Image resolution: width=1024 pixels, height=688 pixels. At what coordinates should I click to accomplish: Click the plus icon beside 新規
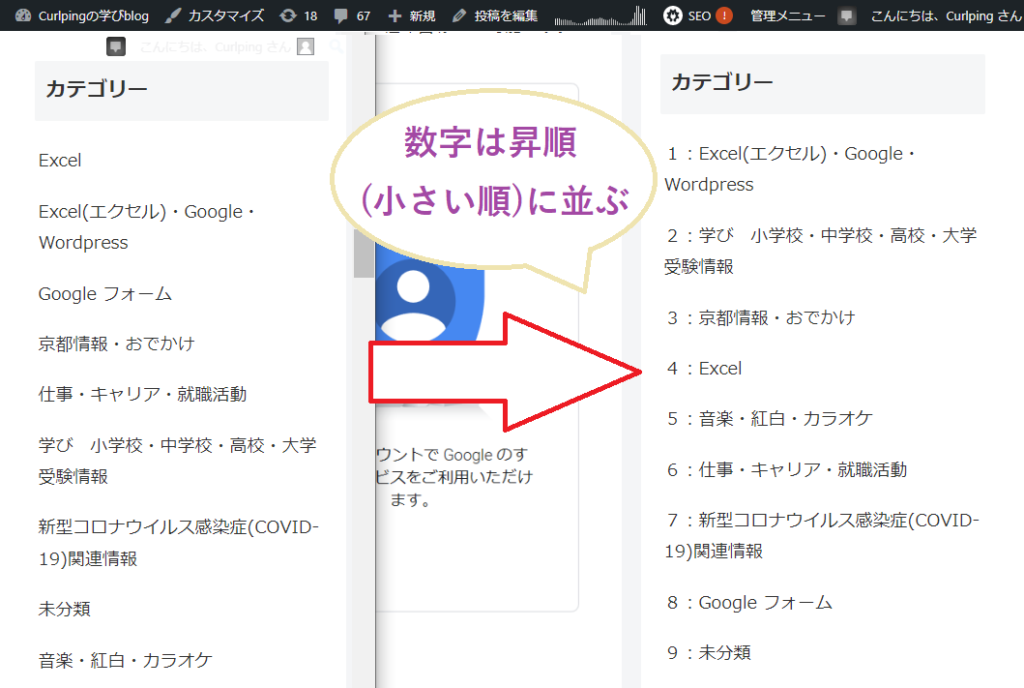pyautogui.click(x=394, y=15)
